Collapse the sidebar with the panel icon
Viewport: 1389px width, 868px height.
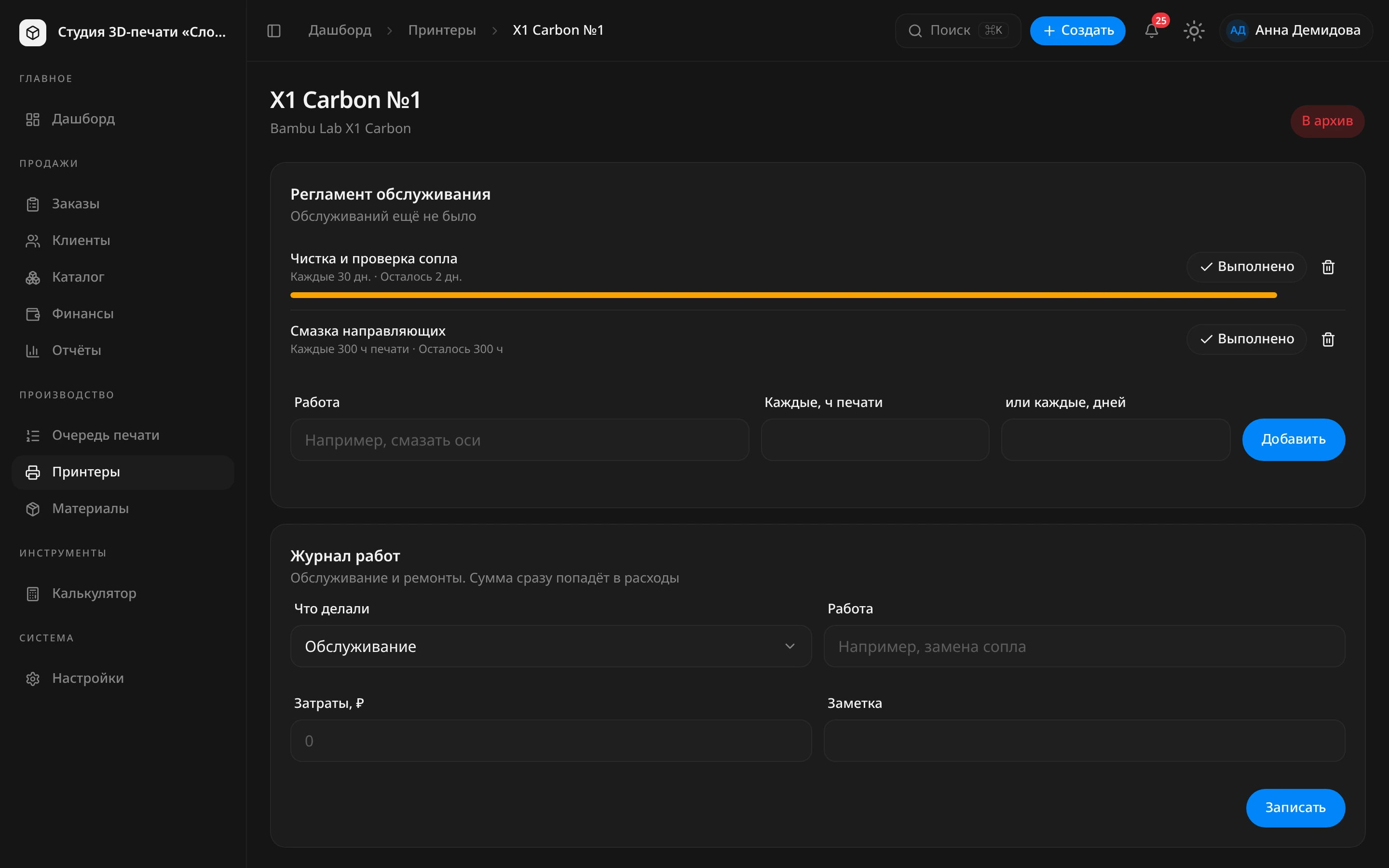274,30
